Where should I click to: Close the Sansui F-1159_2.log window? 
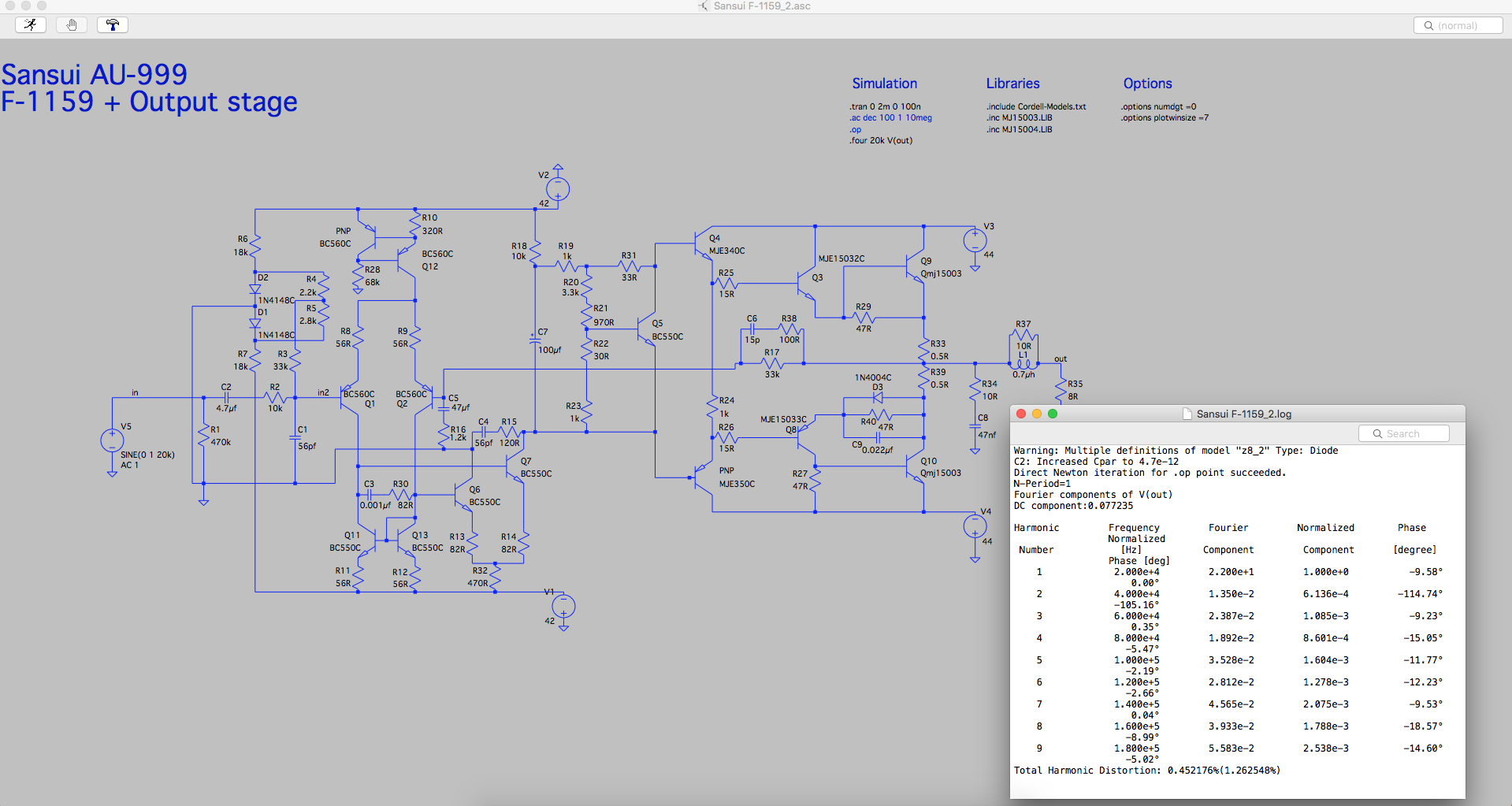1021,414
